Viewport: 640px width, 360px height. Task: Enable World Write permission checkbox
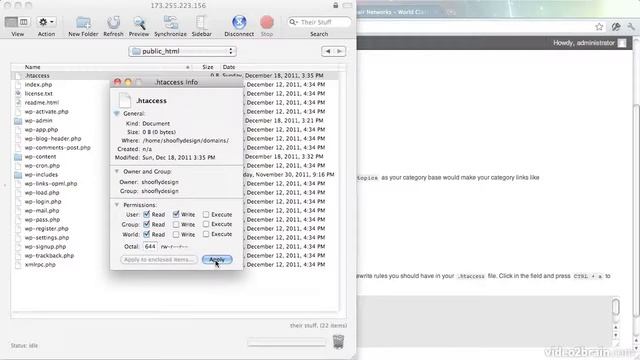[176, 234]
